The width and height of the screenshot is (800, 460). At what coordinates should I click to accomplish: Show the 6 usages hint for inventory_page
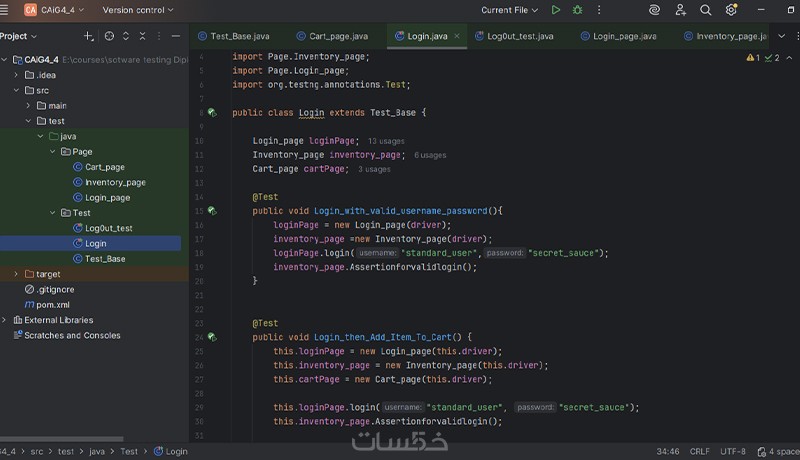tap(430, 155)
